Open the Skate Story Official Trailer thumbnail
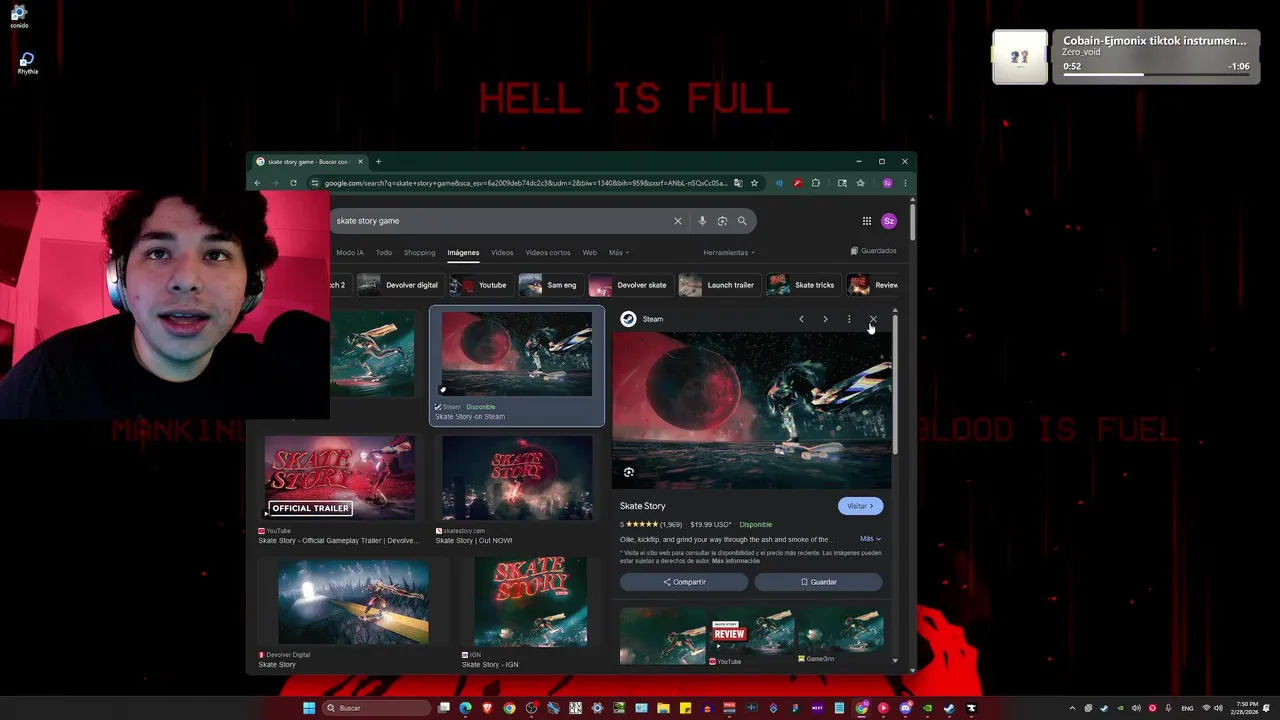 tap(339, 478)
